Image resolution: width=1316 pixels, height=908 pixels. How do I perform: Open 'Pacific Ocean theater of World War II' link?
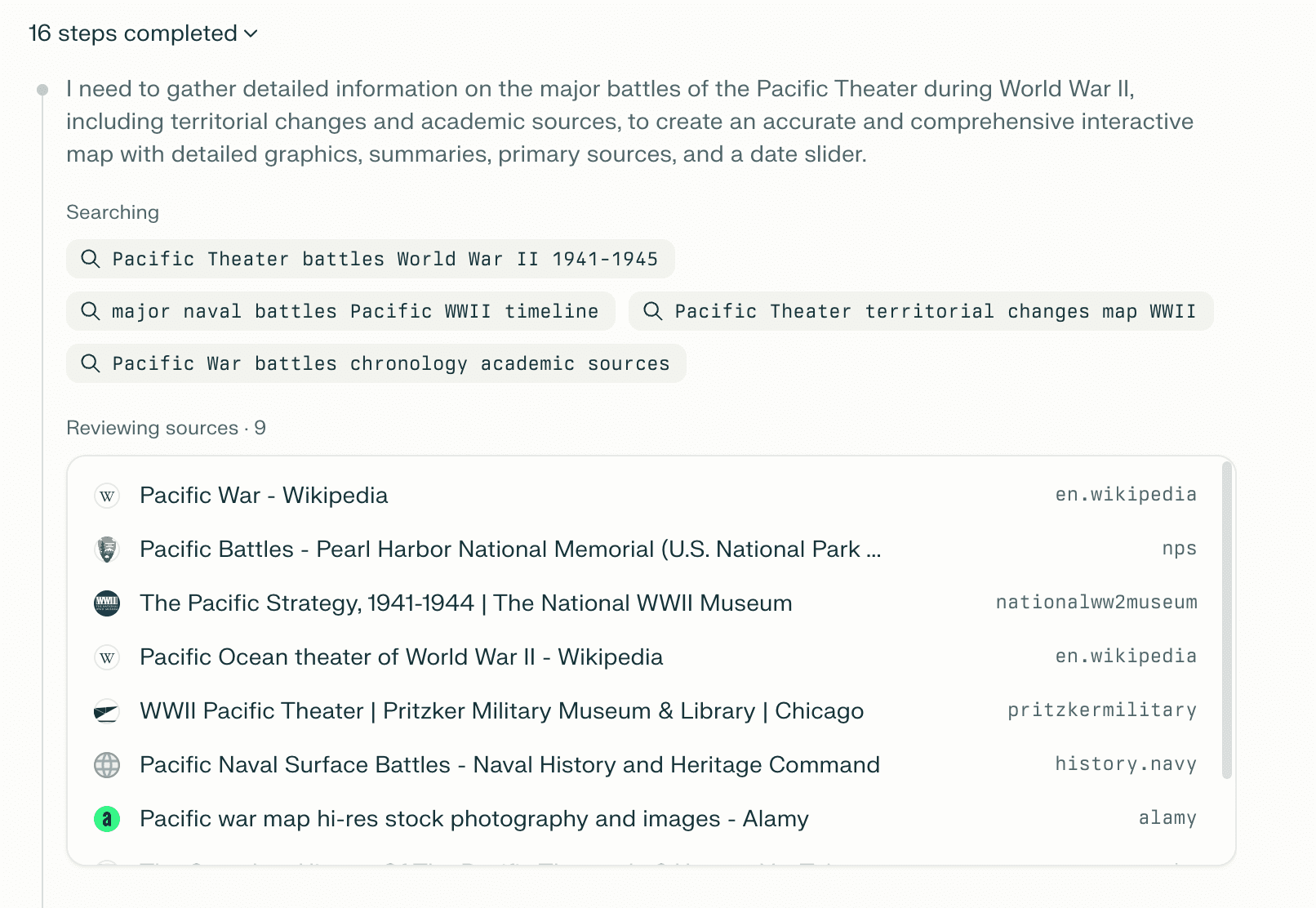(402, 657)
